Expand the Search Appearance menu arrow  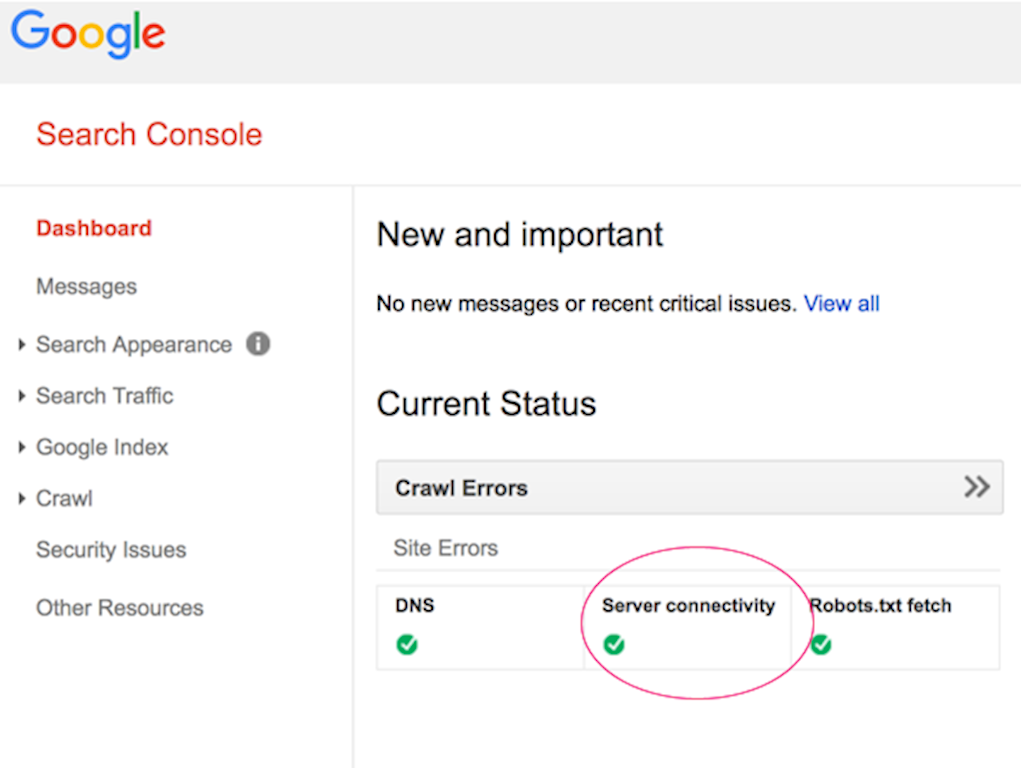point(22,345)
